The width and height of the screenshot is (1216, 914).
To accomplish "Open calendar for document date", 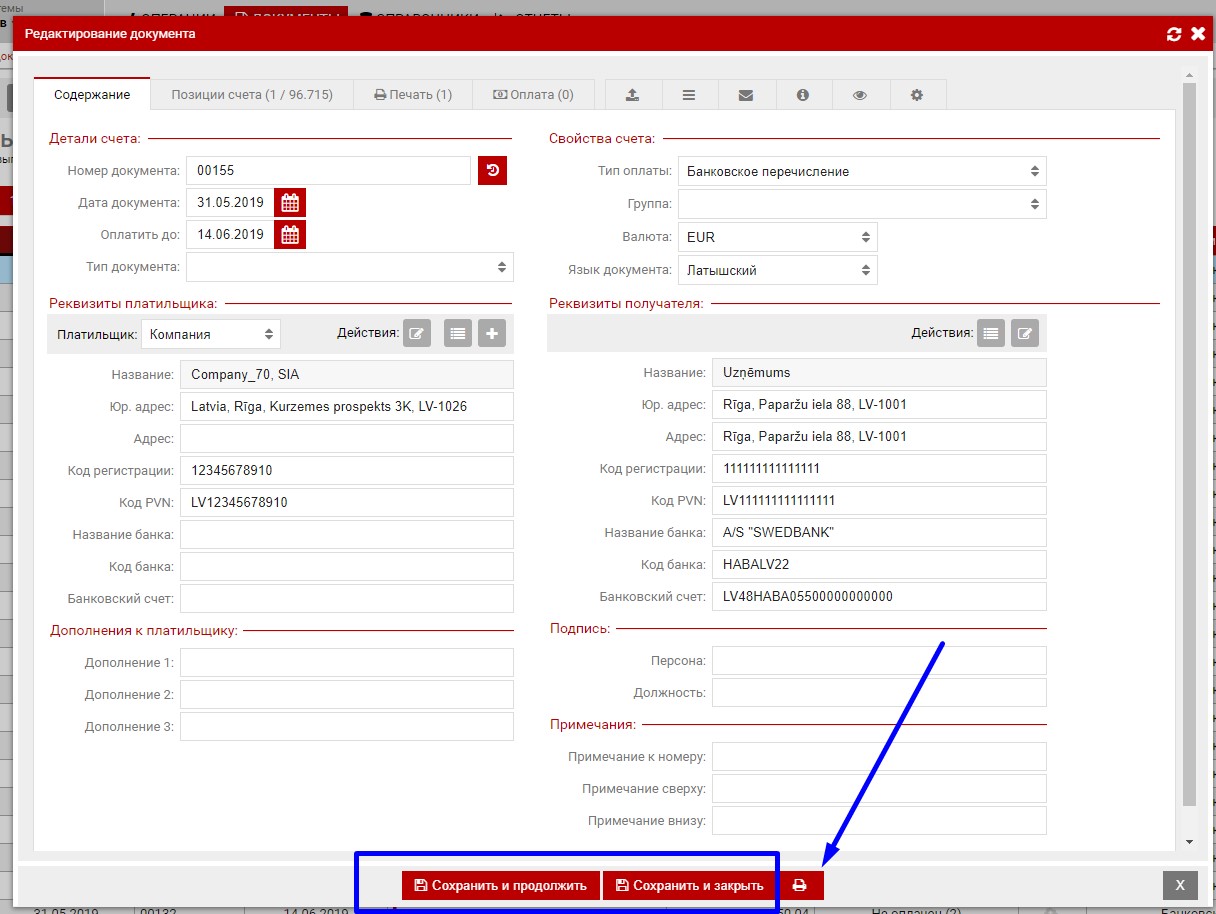I will point(289,203).
